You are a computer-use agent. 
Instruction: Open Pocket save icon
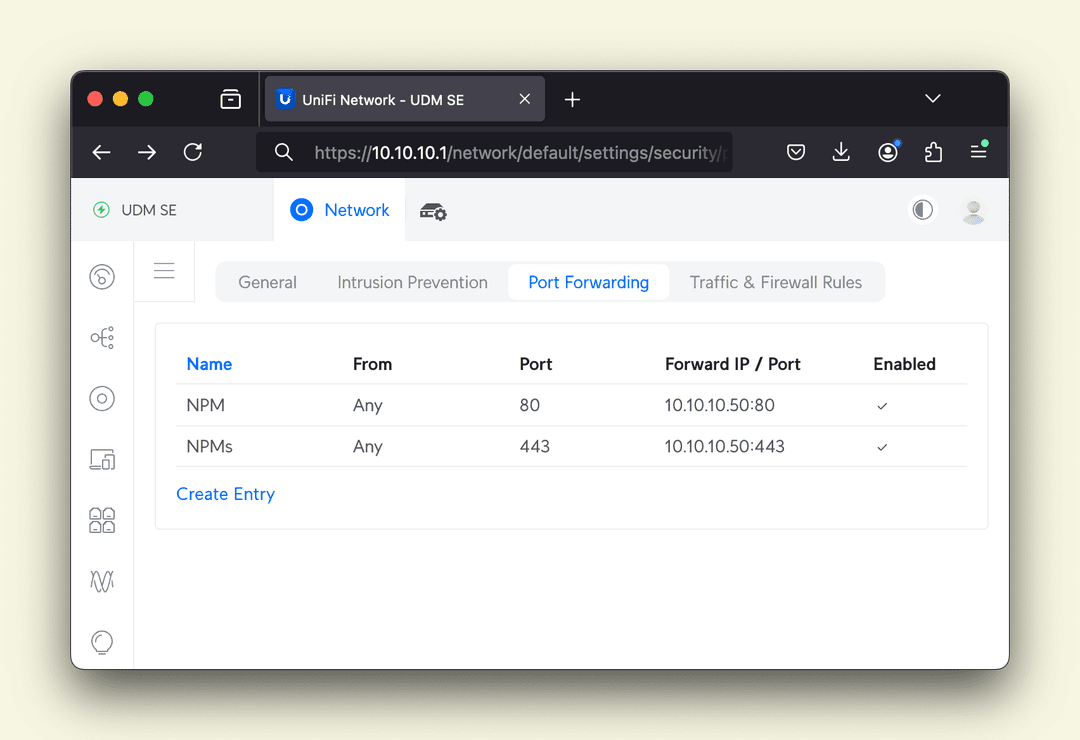tap(796, 152)
